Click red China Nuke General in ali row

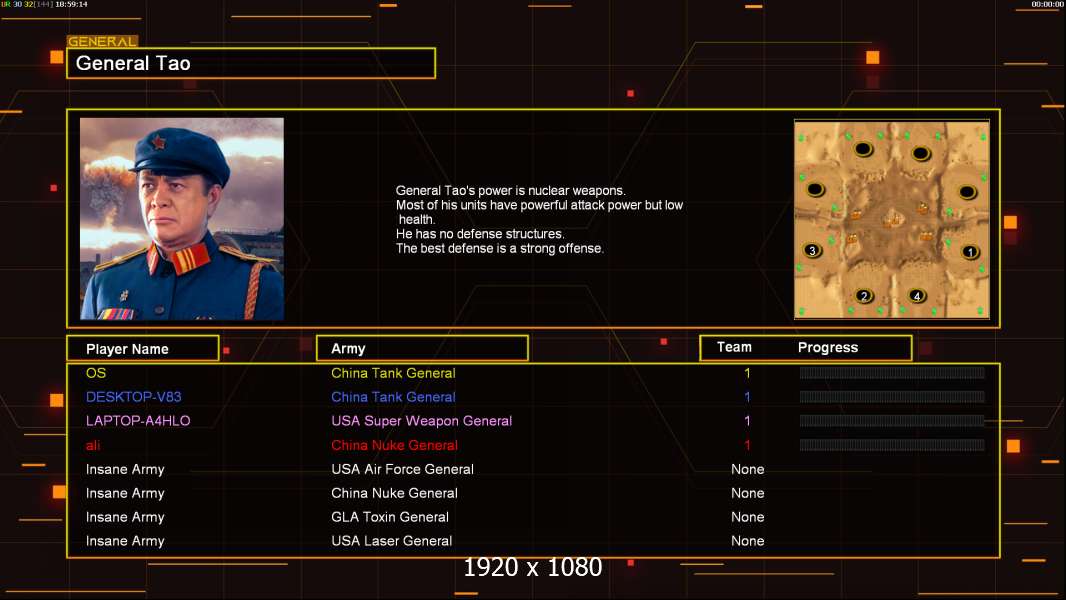coord(394,445)
